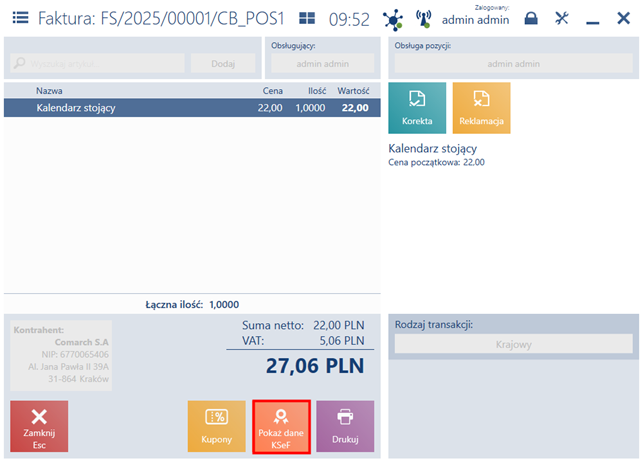Viewport: 643px width, 463px height.
Task: Open the main hamburger menu
Action: [20, 18]
